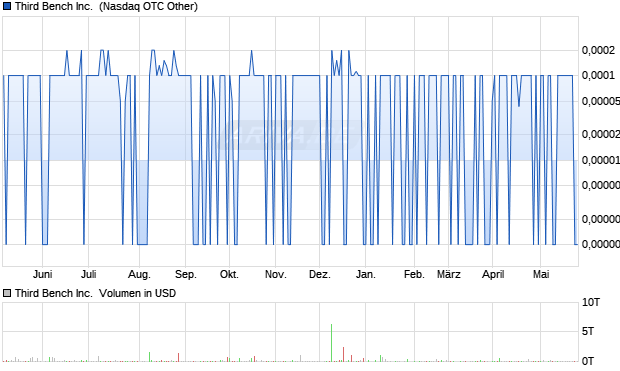
Task: Click the green volume bar at start of August
Action: pos(149,357)
